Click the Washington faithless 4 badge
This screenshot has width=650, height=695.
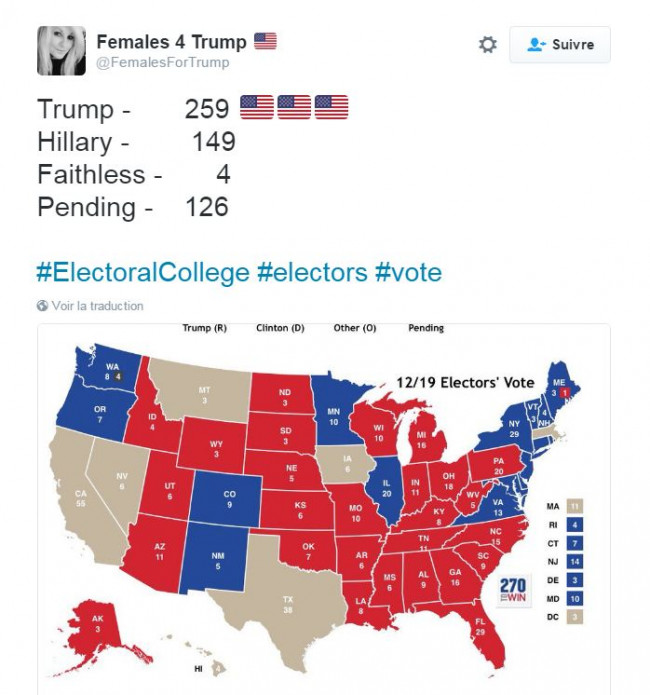118,377
